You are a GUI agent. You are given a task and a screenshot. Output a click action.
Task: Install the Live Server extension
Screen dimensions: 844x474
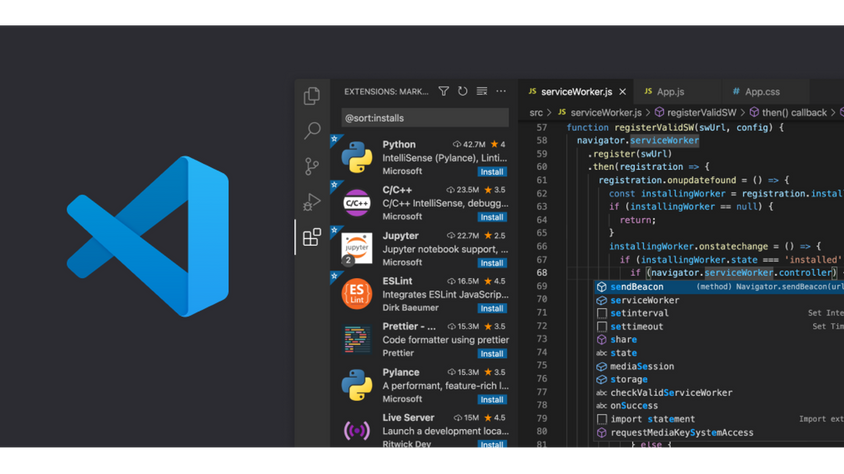tap(491, 444)
